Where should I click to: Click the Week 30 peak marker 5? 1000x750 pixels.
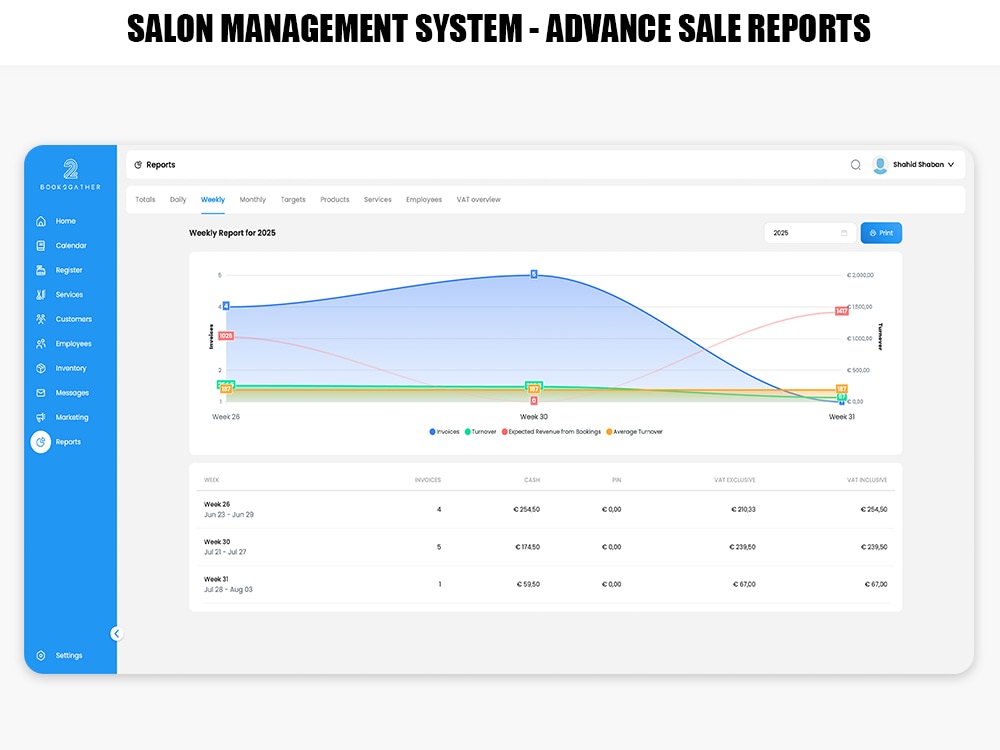[534, 274]
